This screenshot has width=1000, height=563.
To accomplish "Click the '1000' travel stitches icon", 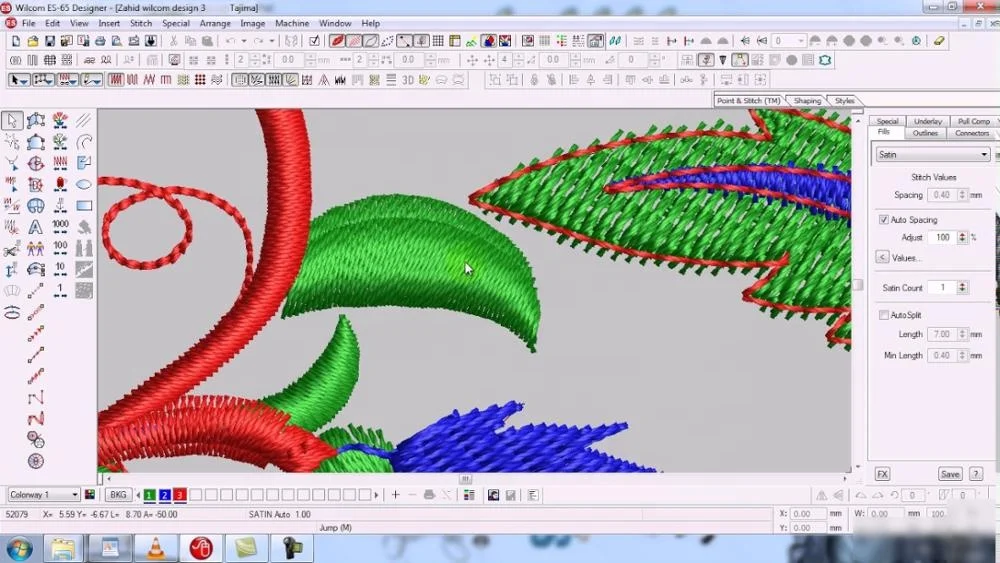I will [x=61, y=226].
